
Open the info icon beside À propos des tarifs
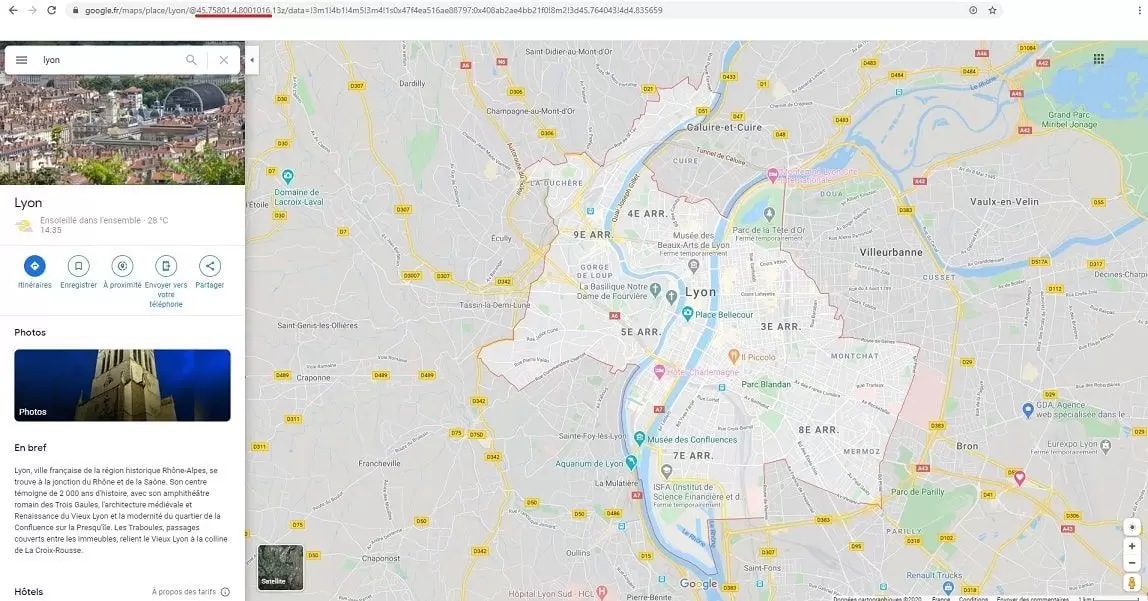click(226, 592)
